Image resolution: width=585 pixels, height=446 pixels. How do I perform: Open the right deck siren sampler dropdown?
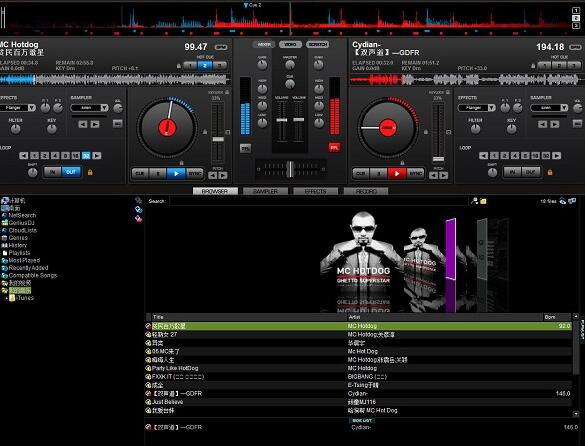coord(564,108)
